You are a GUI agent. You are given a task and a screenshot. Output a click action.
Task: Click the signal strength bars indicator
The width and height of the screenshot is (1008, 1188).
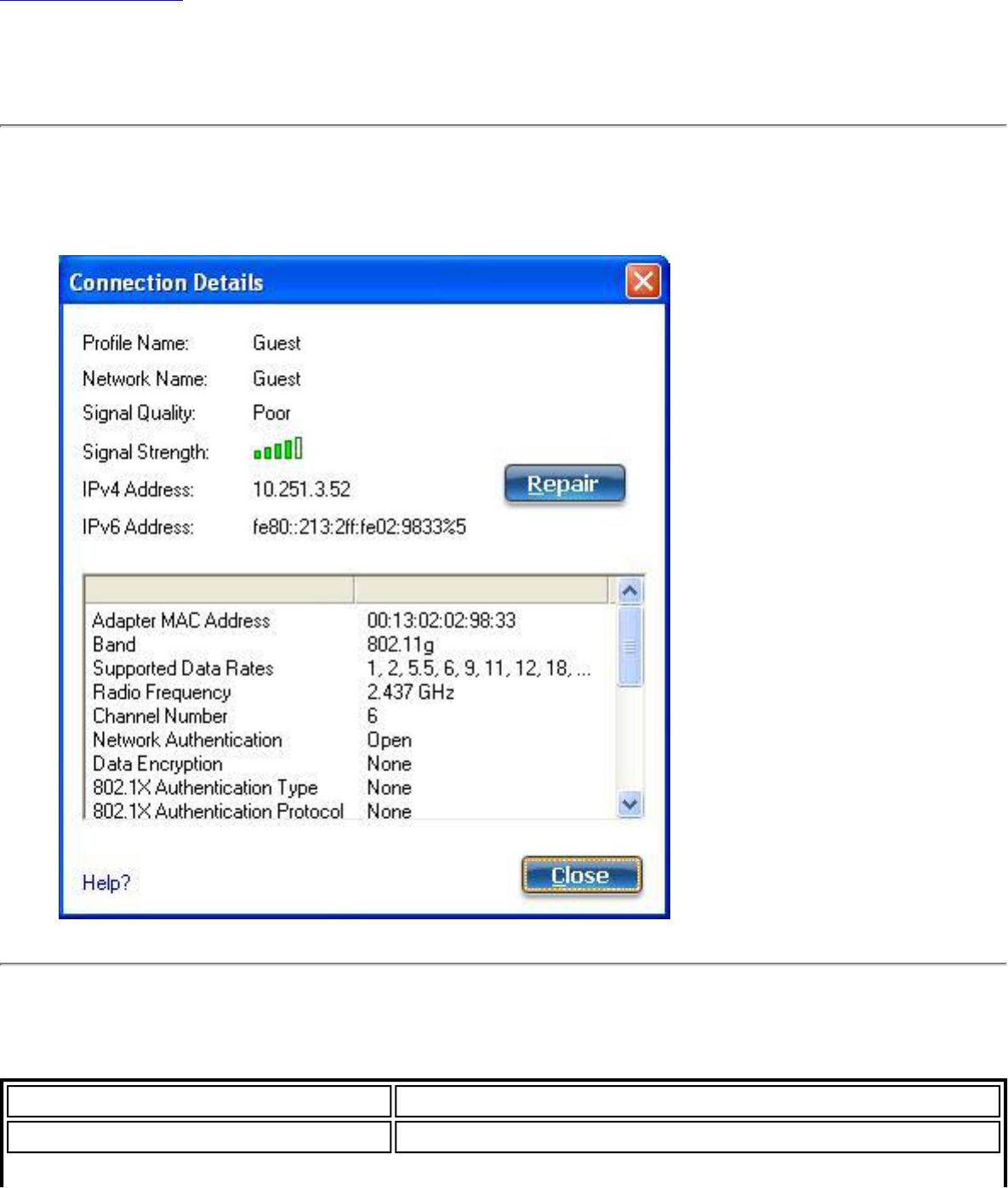(278, 449)
